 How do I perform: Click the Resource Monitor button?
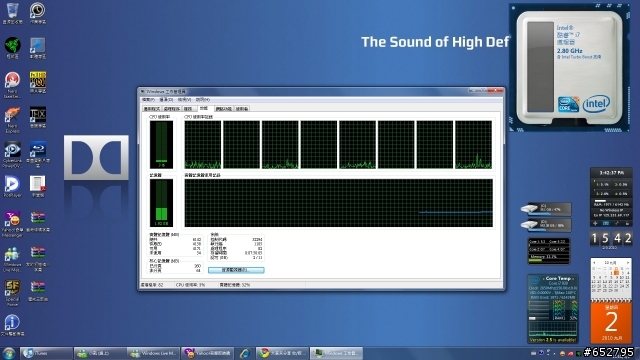236,270
